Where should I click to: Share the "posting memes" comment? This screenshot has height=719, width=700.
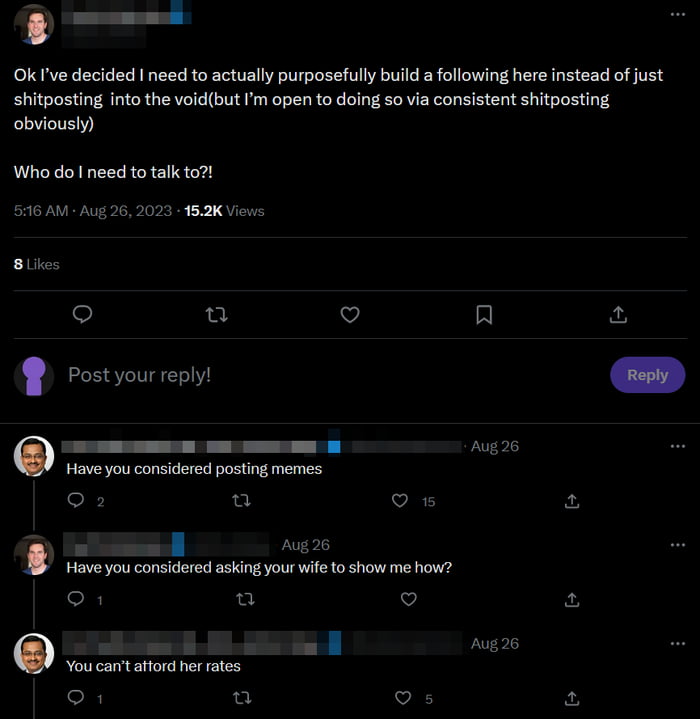coord(572,501)
